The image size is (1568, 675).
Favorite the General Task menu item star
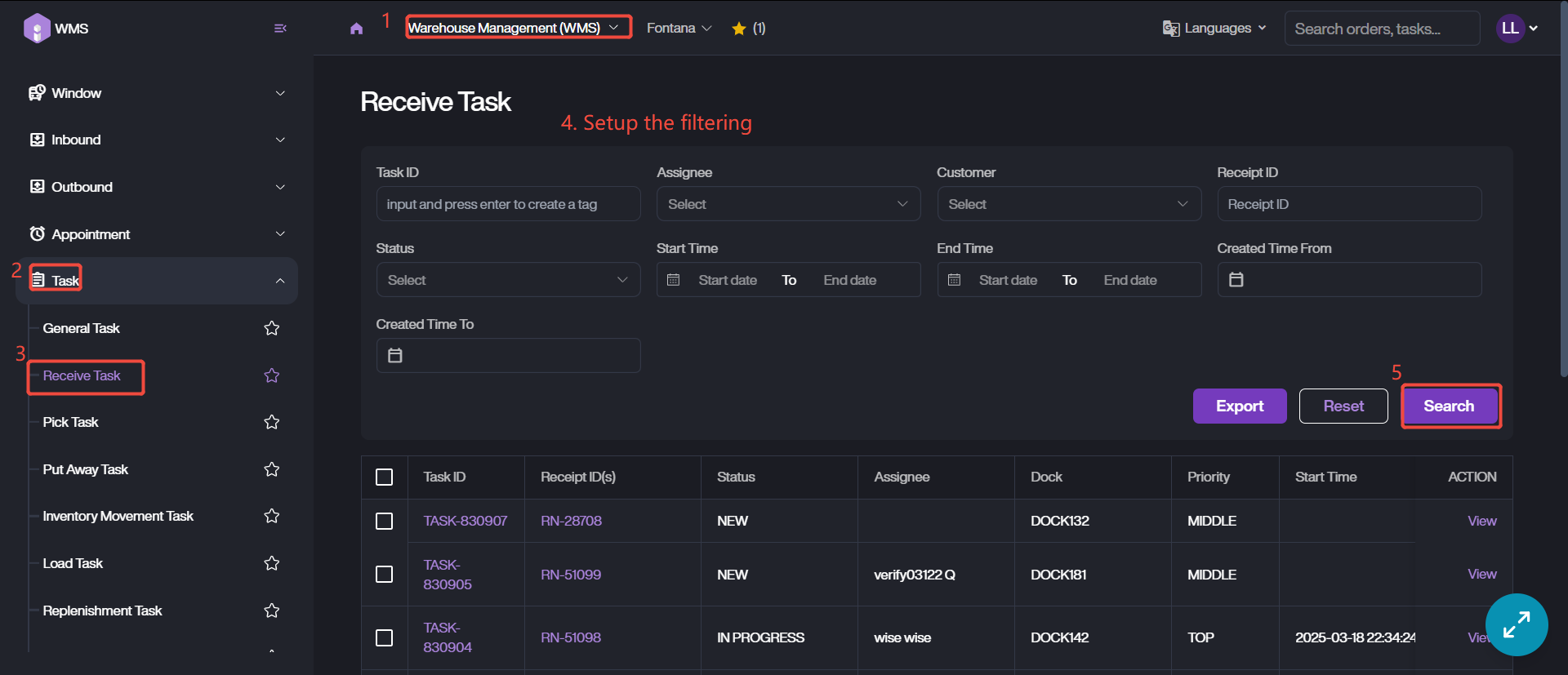(x=272, y=328)
